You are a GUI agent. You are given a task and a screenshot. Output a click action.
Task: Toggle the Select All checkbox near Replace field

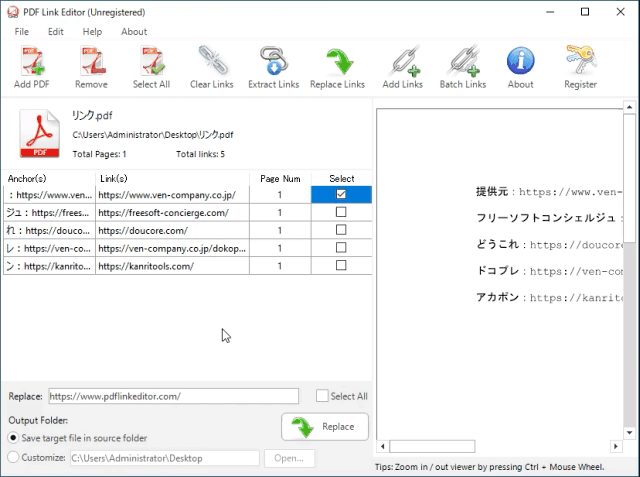(322, 396)
